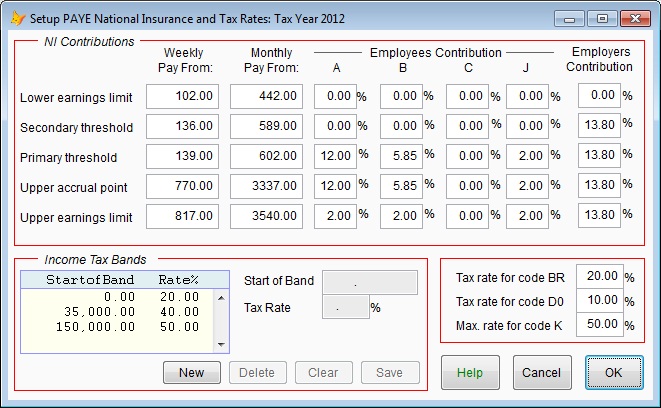
Task: Edit Primary threshold column C rate
Action: pyautogui.click(x=468, y=156)
